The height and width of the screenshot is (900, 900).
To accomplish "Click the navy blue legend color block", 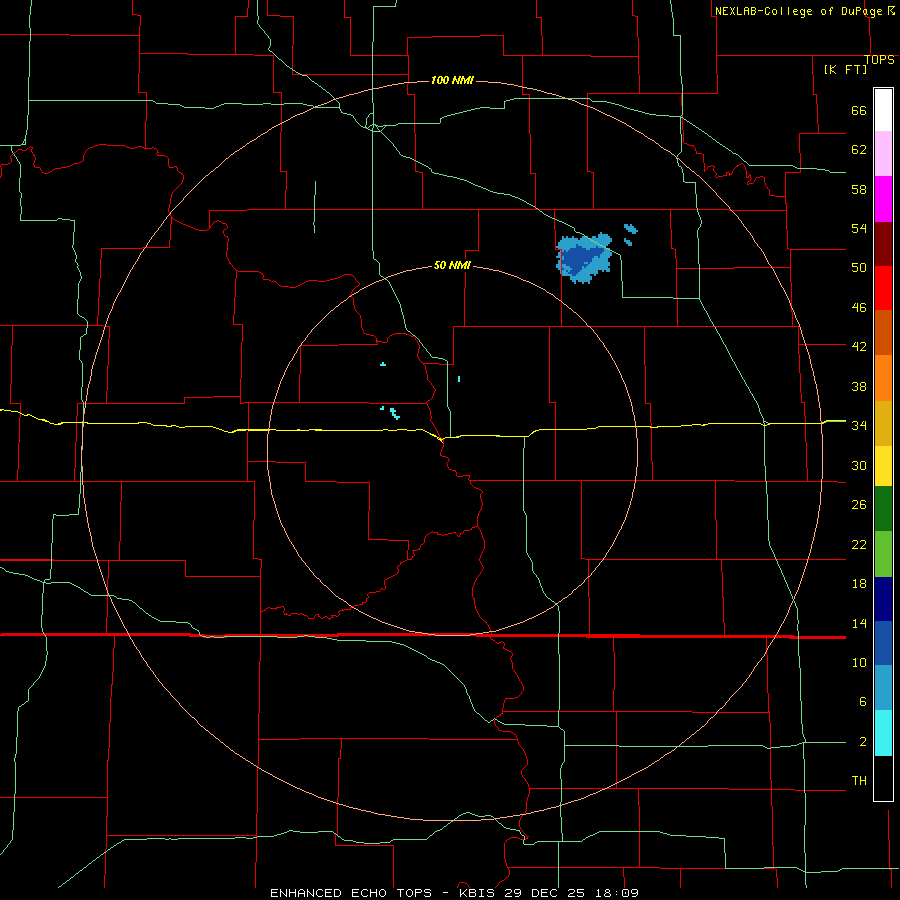I will (883, 599).
